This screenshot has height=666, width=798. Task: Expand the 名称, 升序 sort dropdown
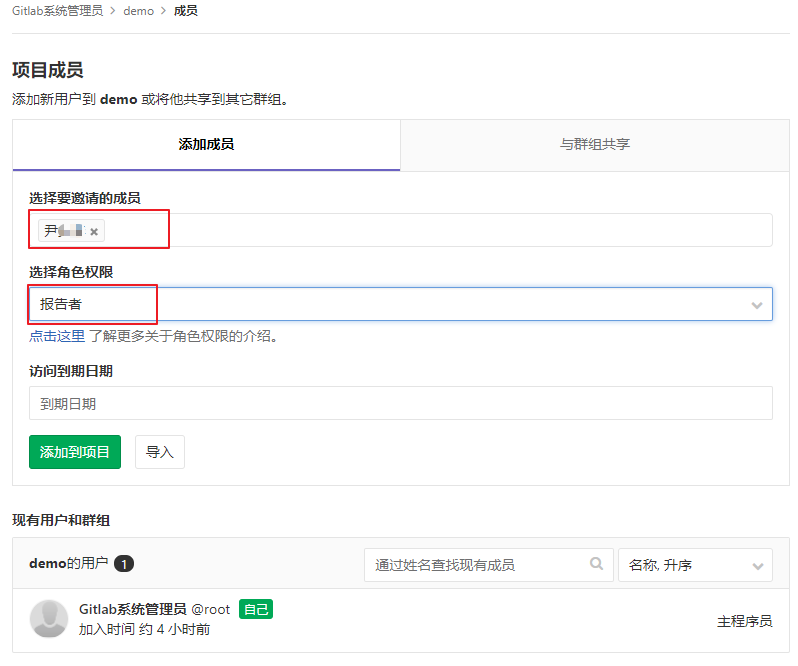click(695, 565)
